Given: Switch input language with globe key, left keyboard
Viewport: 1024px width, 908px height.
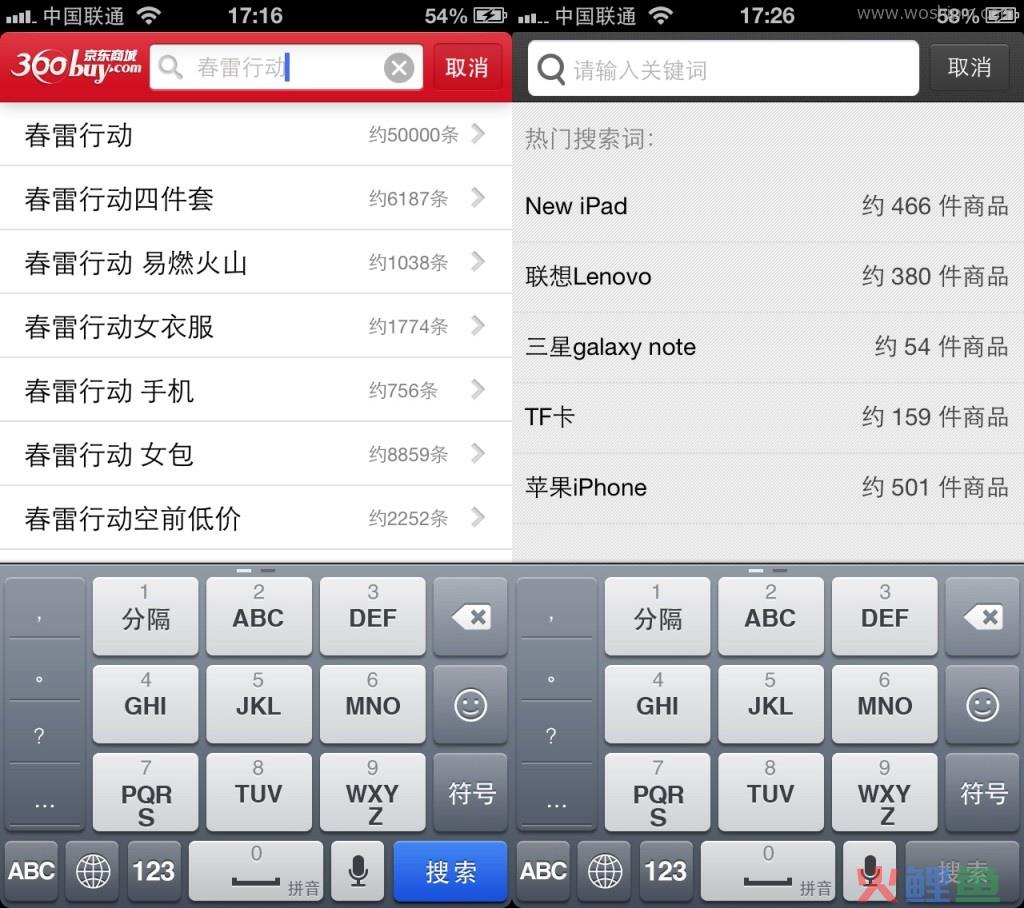Looking at the screenshot, I should pos(93,871).
